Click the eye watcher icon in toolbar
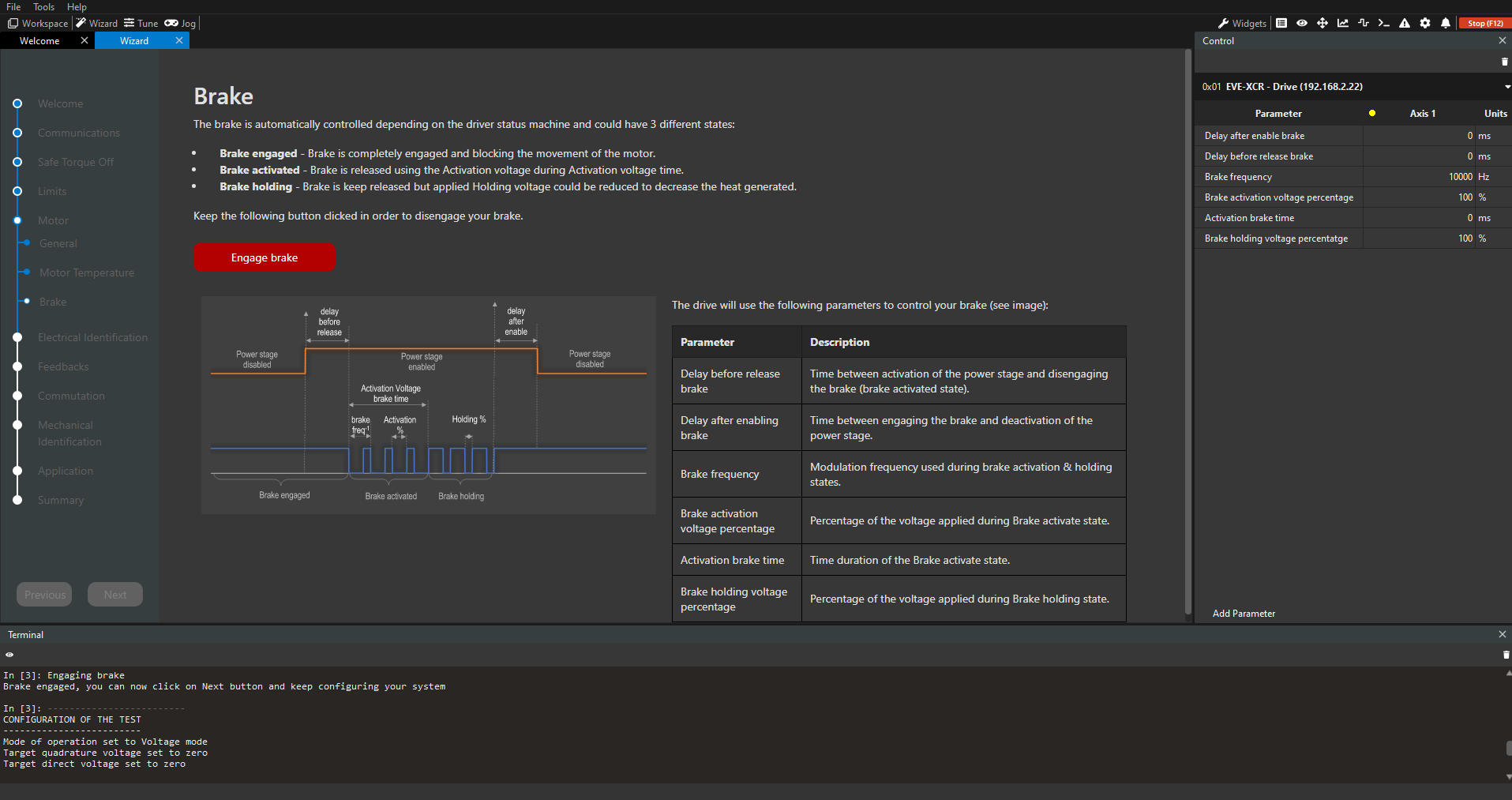1512x800 pixels. coord(1302,23)
